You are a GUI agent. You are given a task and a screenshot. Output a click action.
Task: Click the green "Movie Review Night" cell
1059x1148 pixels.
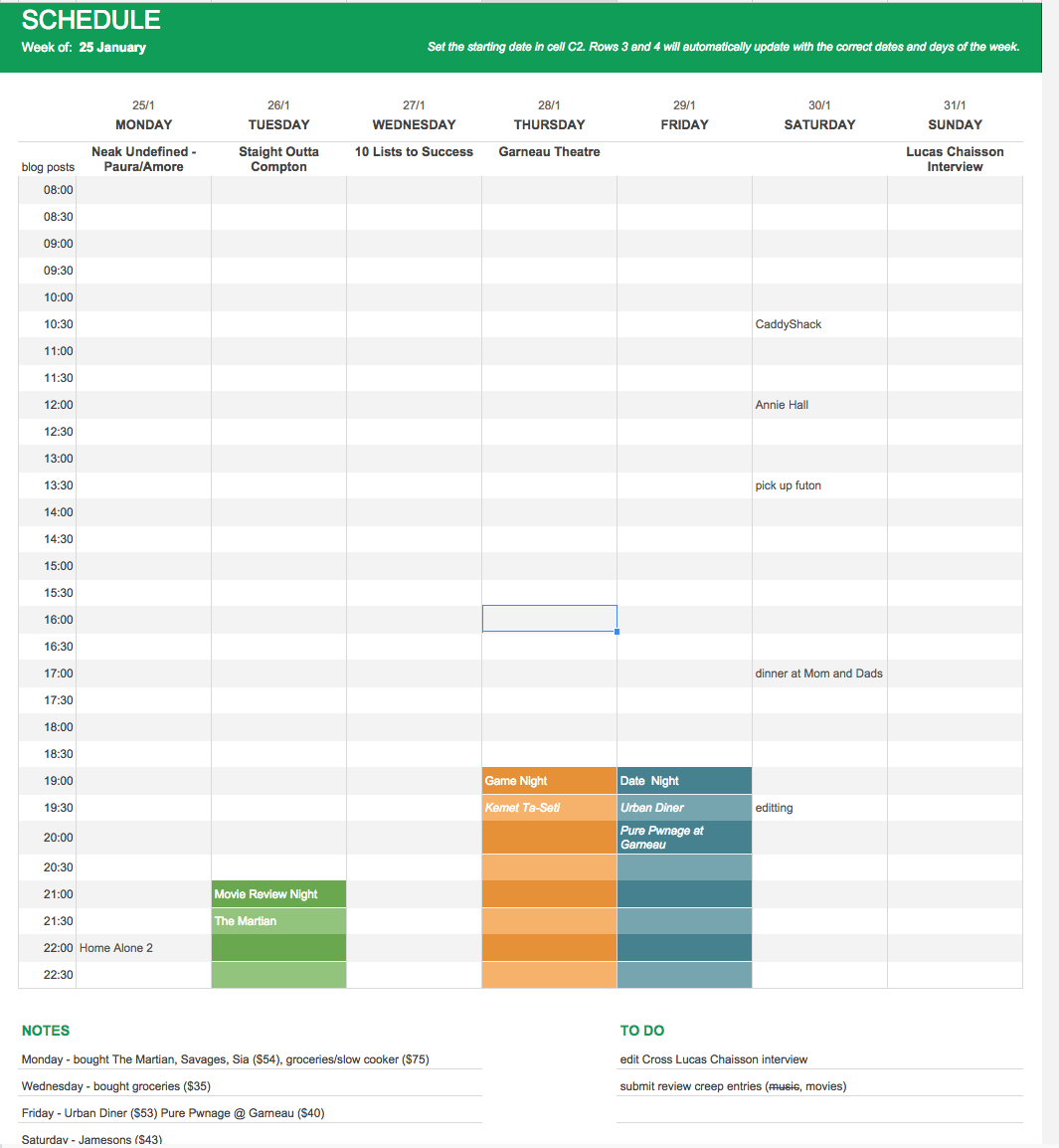[278, 894]
